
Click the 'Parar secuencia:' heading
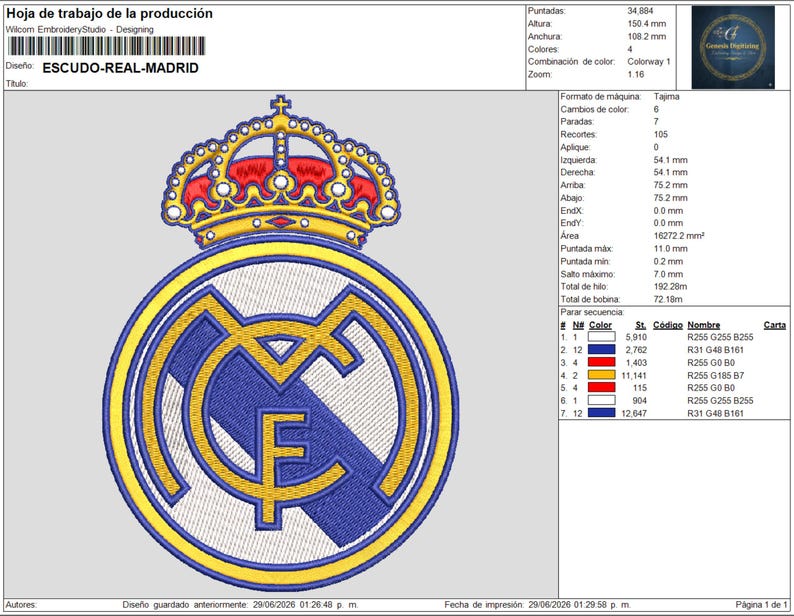[x=592, y=312]
